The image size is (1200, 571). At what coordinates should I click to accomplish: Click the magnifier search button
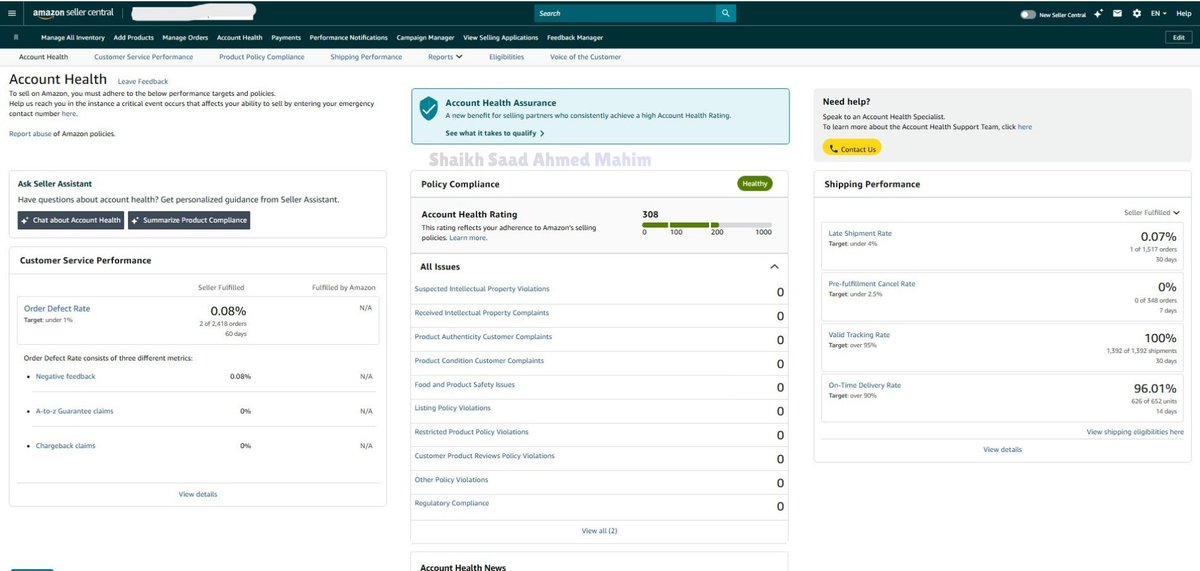pyautogui.click(x=726, y=14)
